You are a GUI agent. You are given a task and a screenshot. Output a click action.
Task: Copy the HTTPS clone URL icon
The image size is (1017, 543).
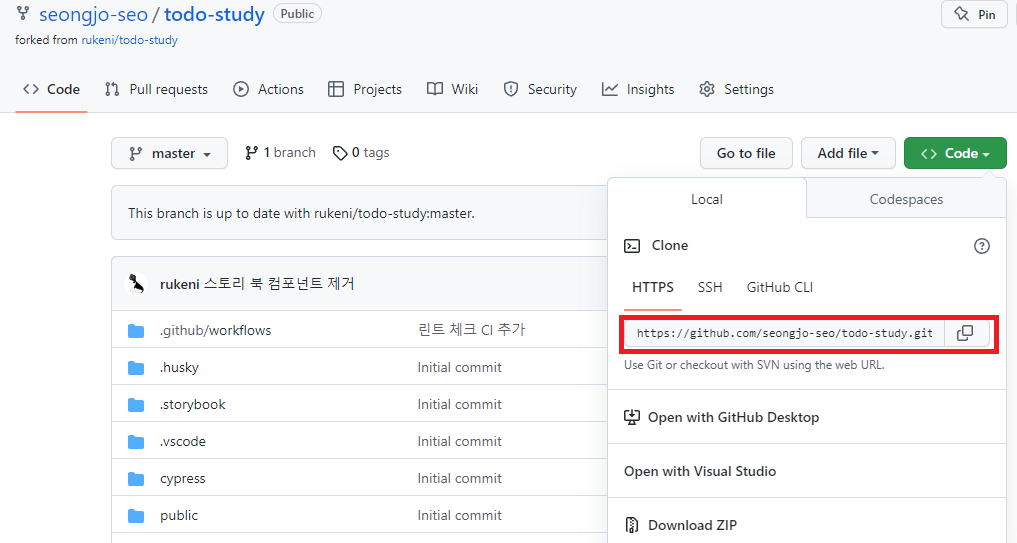tap(965, 333)
